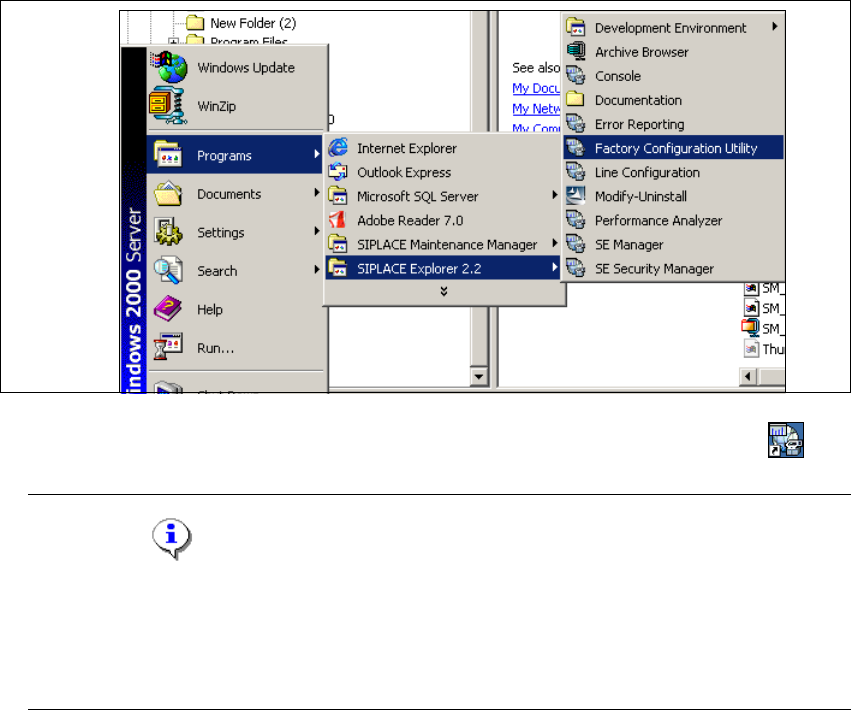Open the SIPLACE Maintenance Manager submenu arrow
Viewport: 851px width, 710px height.
pyautogui.click(x=554, y=243)
